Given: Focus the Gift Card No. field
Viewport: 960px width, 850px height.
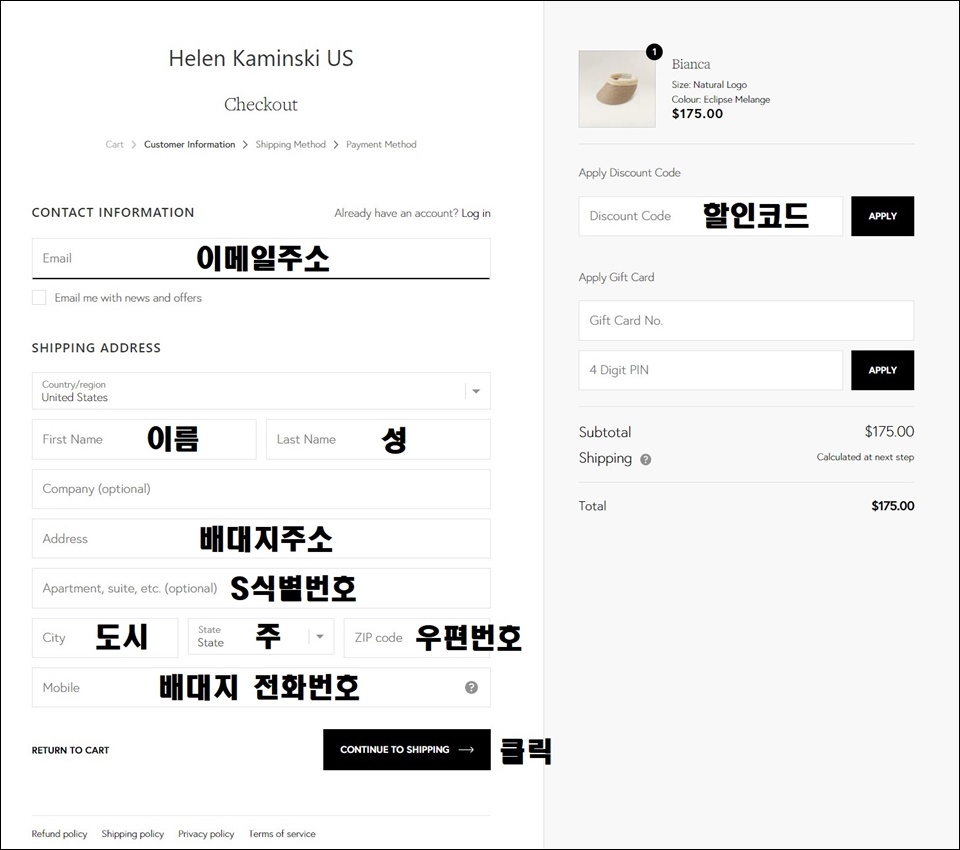Looking at the screenshot, I should [x=746, y=320].
